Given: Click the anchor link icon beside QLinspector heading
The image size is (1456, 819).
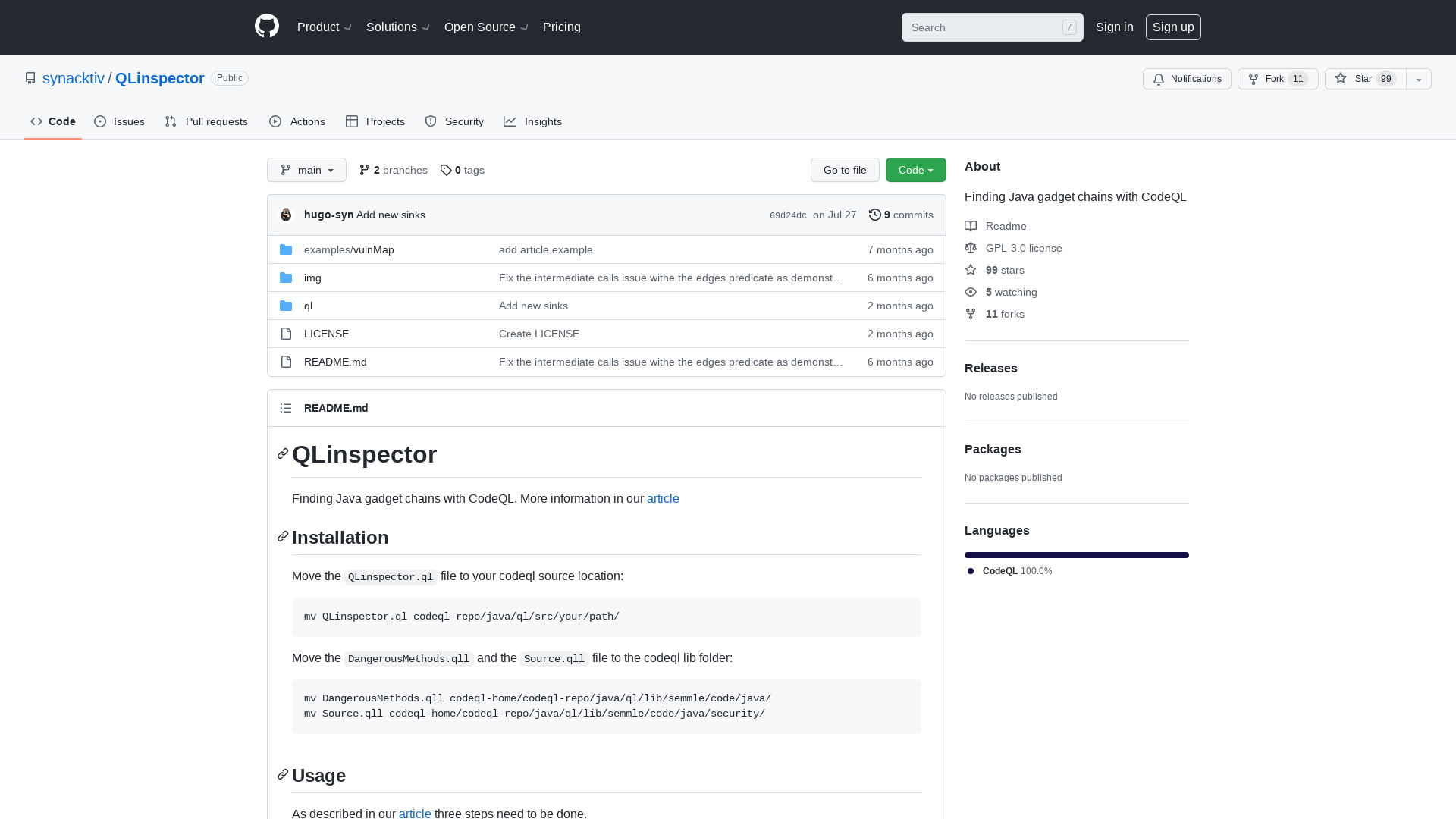Looking at the screenshot, I should coord(283,453).
